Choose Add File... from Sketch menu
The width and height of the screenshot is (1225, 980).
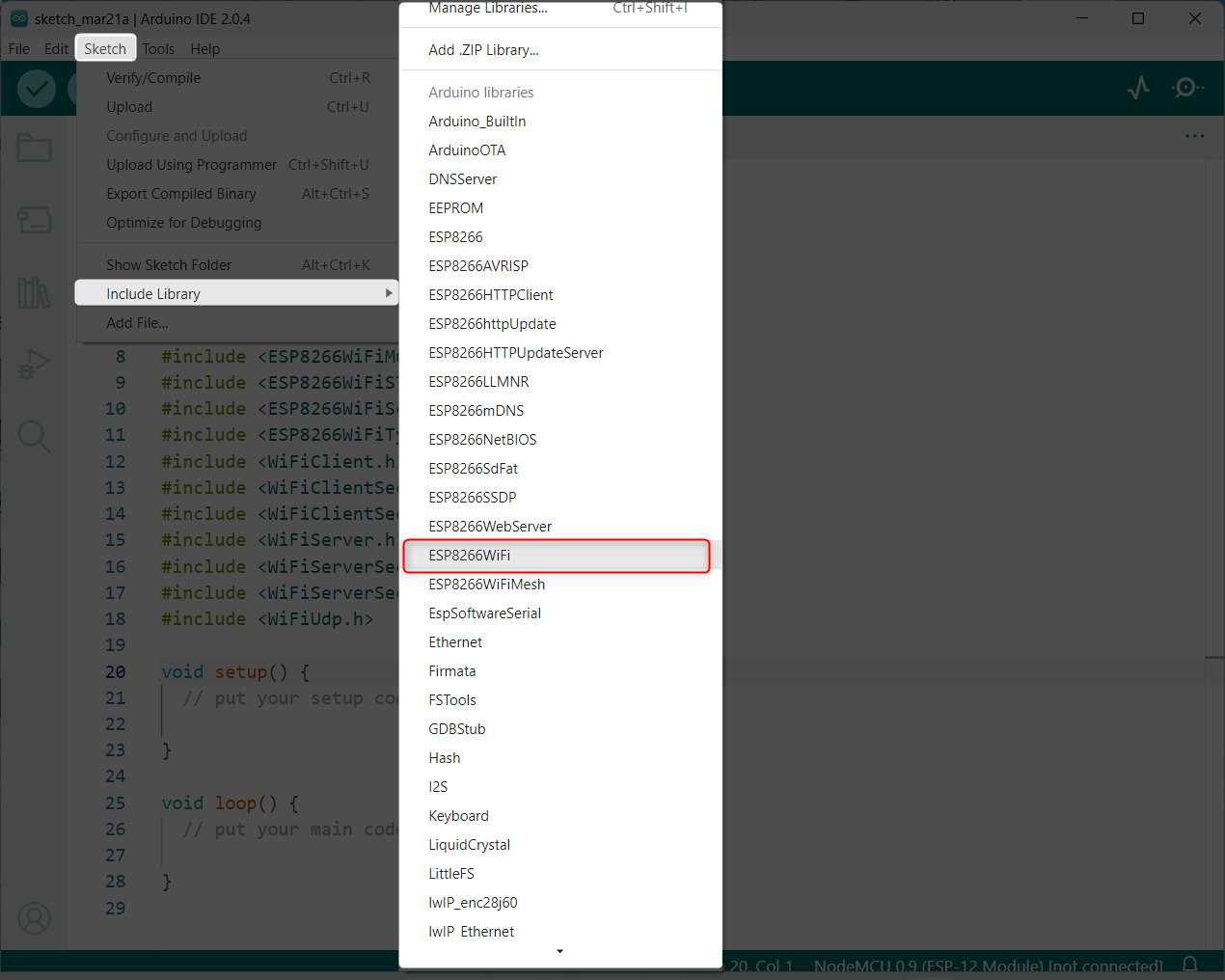(237, 323)
